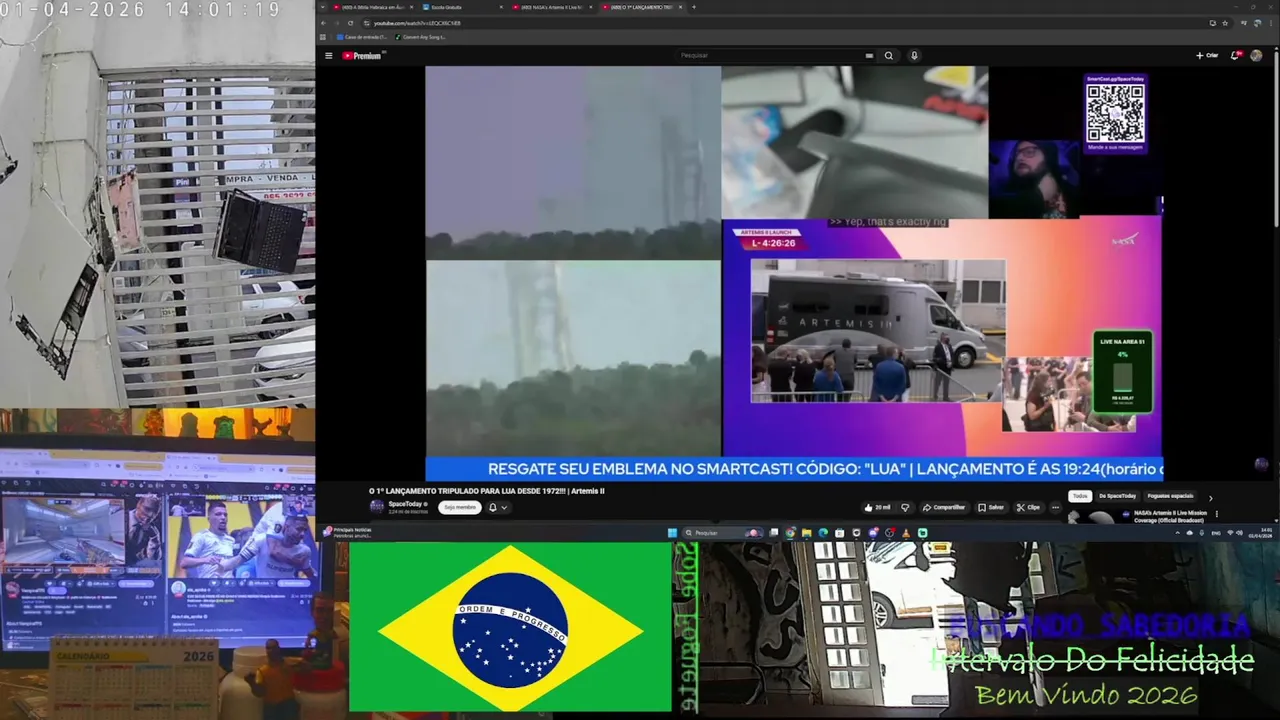Open File Explorer from the taskbar

pos(807,533)
